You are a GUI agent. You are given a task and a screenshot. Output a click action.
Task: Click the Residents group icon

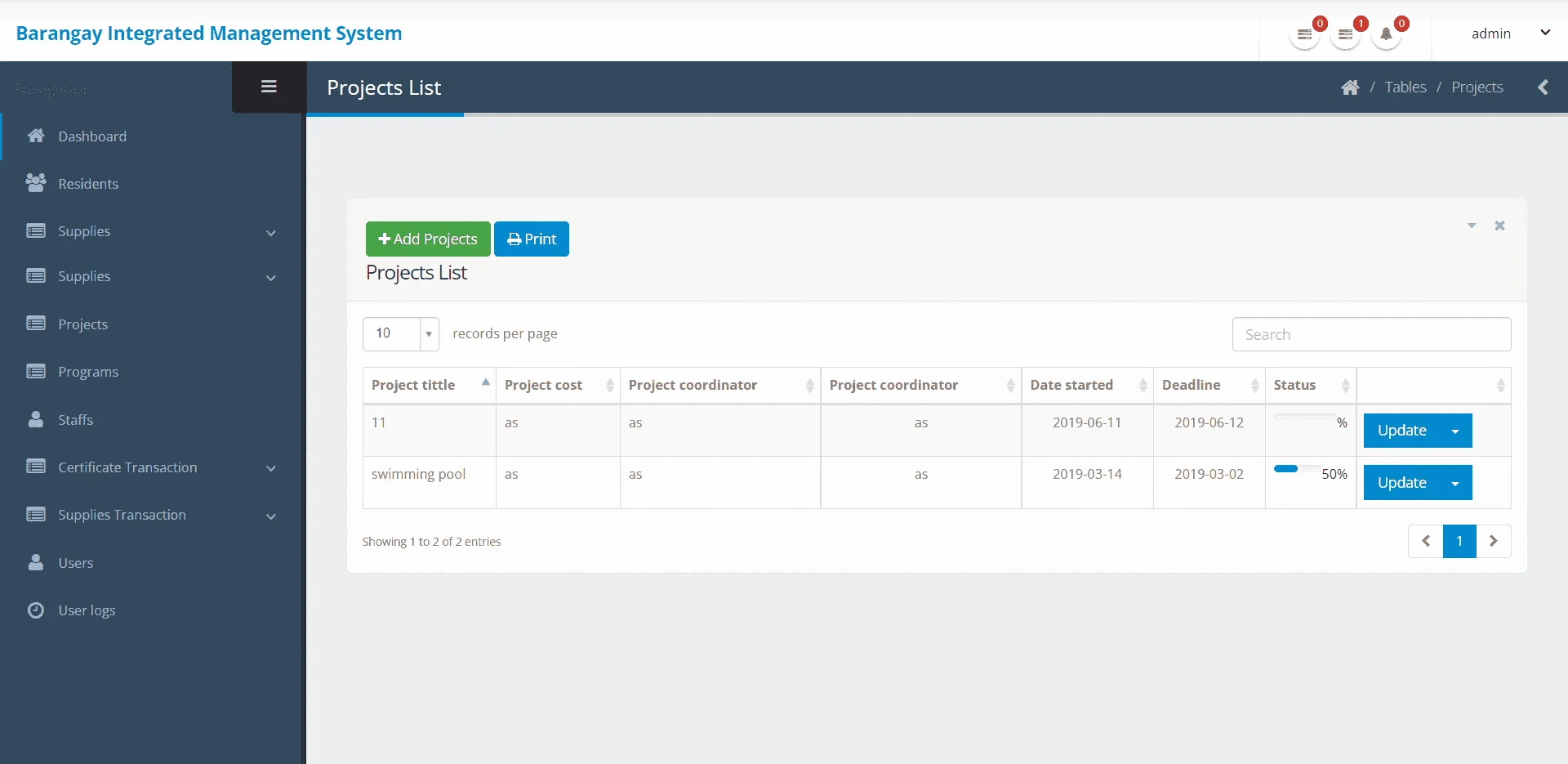pos(36,183)
